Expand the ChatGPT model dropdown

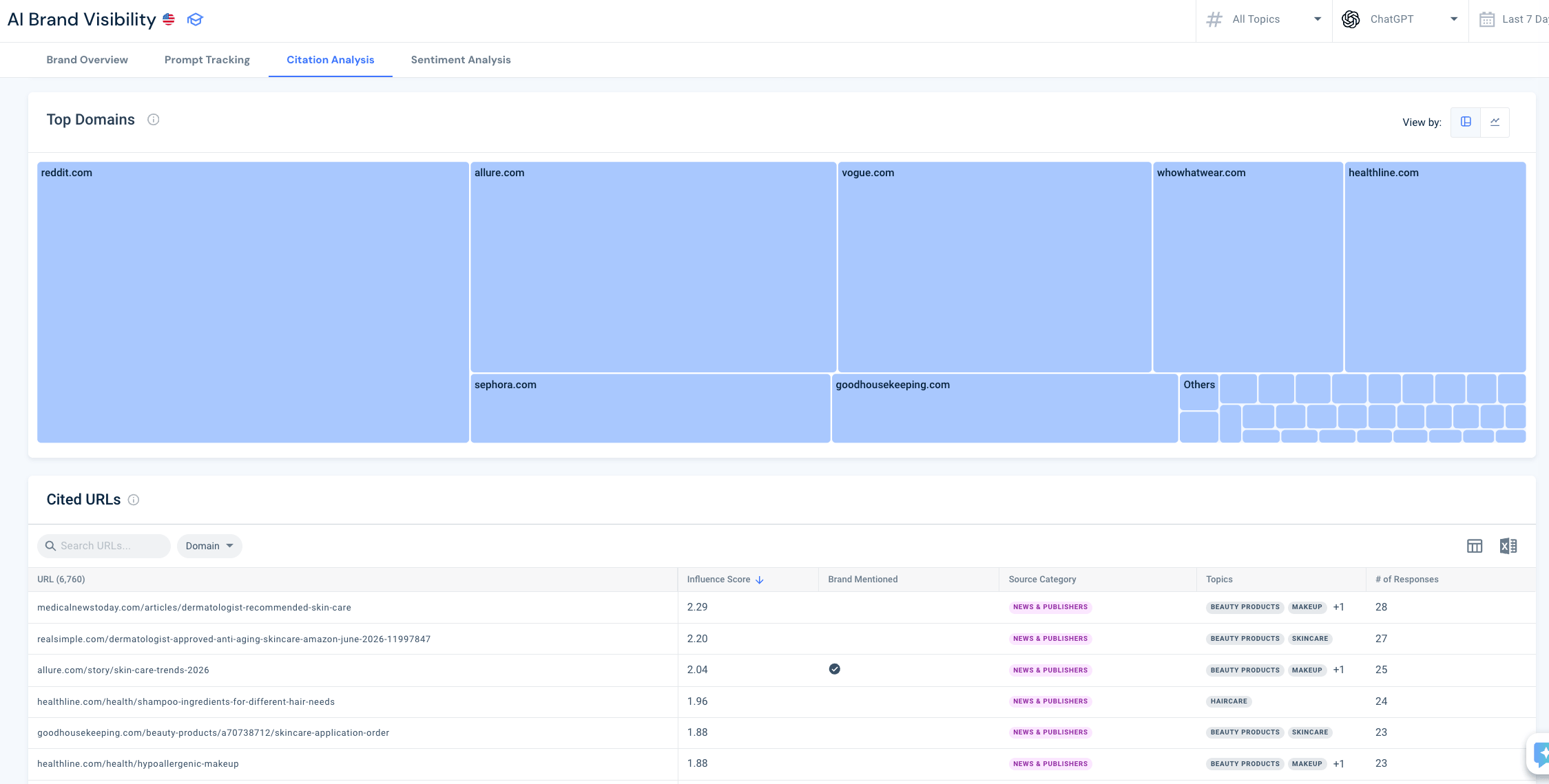coord(1400,19)
